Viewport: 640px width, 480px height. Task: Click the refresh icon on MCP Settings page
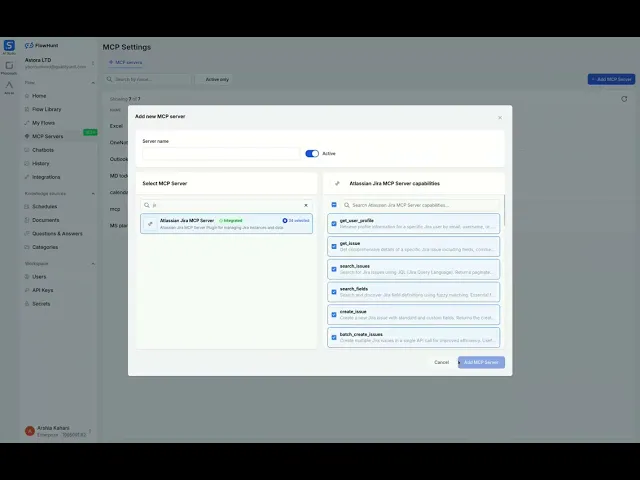tap(624, 99)
